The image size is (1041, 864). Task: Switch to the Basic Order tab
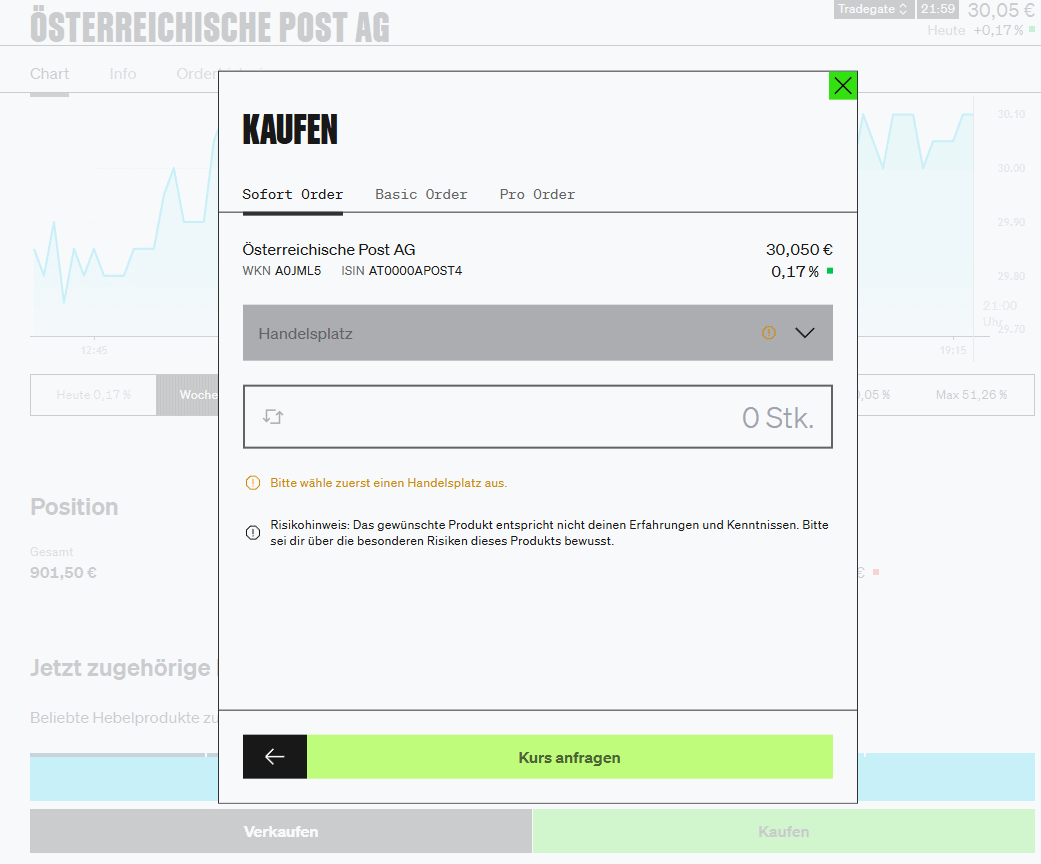click(421, 194)
